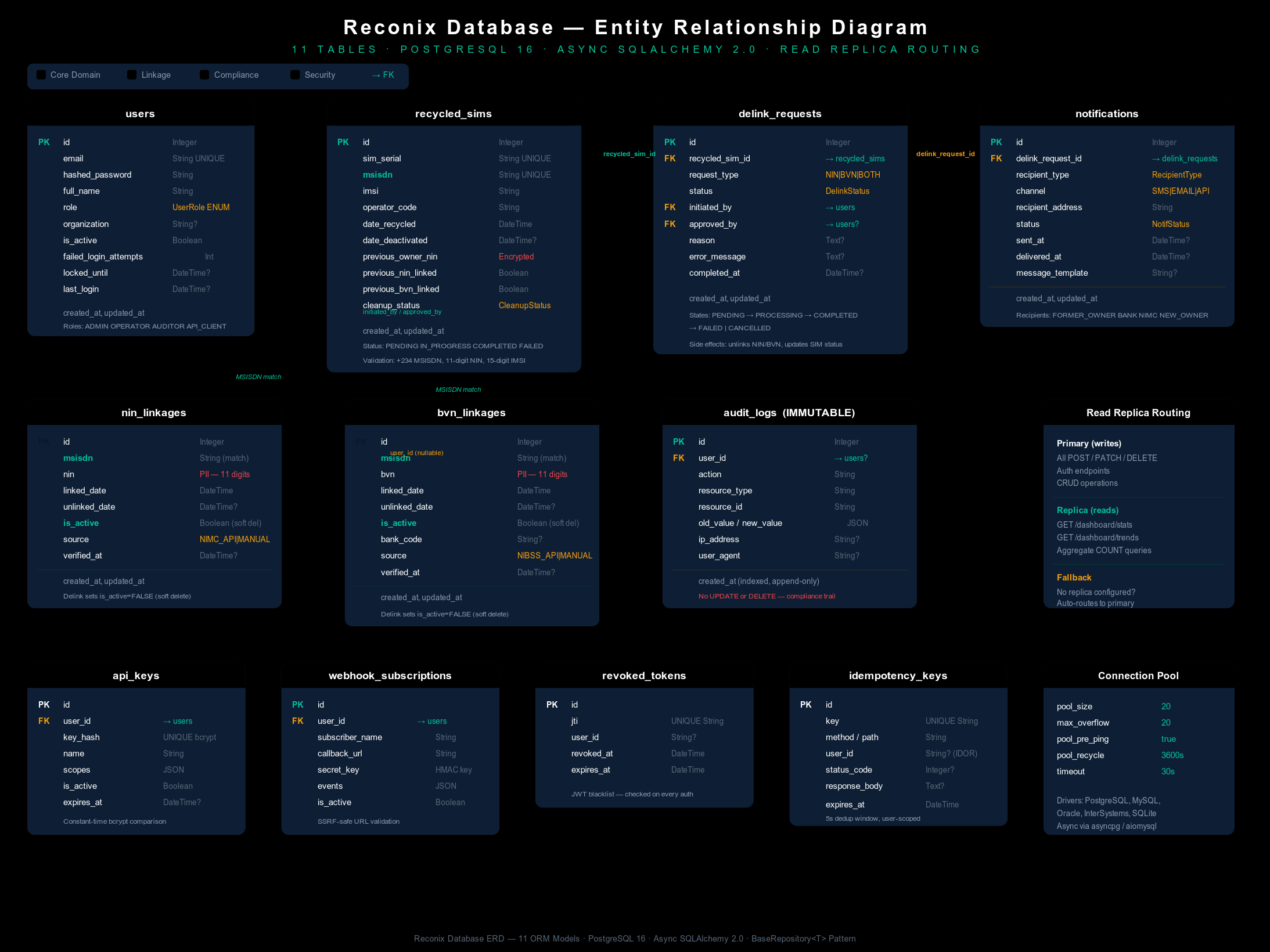Click the PK badge in the users table
Image resolution: width=1270 pixels, height=952 pixels.
44,142
